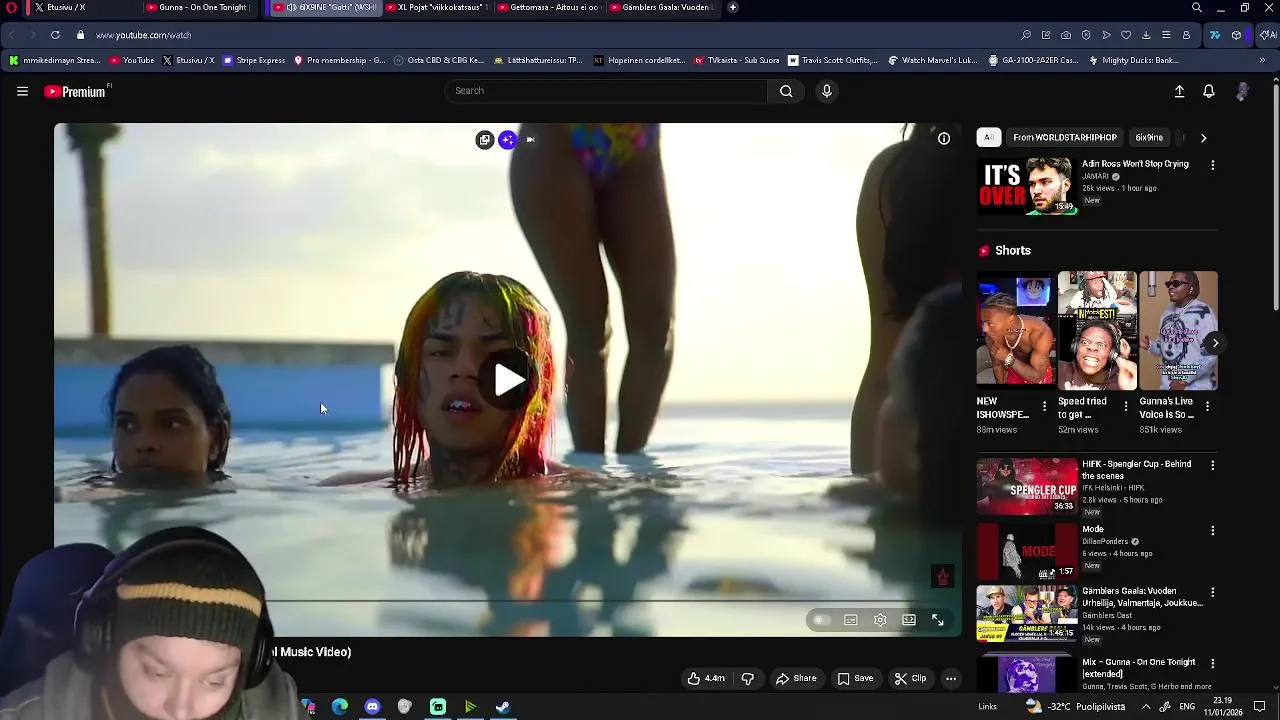The height and width of the screenshot is (720, 1280).
Task: Open a new browser tab
Action: point(732,8)
